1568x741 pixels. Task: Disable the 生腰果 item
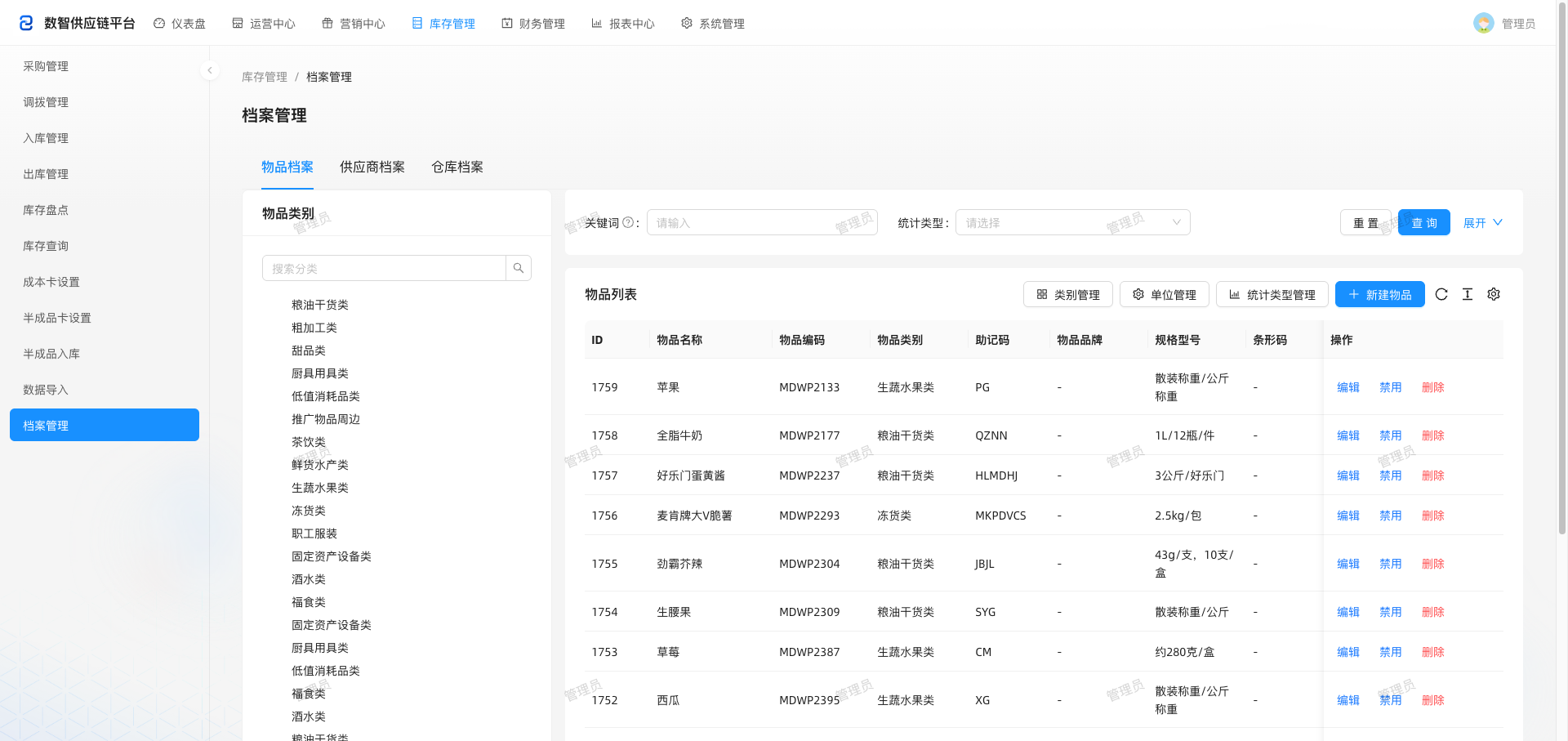pos(1391,612)
